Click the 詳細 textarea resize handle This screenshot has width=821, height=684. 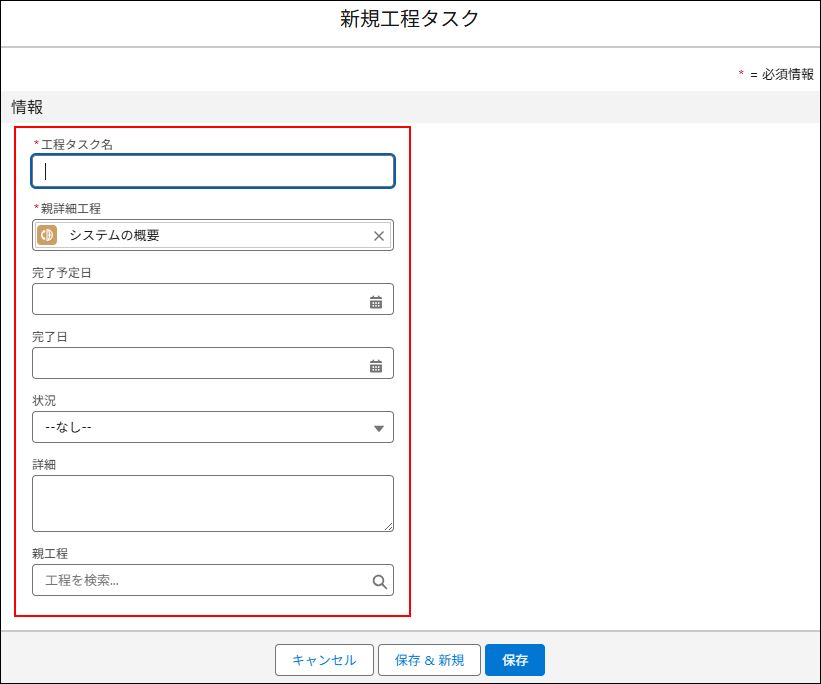[387, 525]
